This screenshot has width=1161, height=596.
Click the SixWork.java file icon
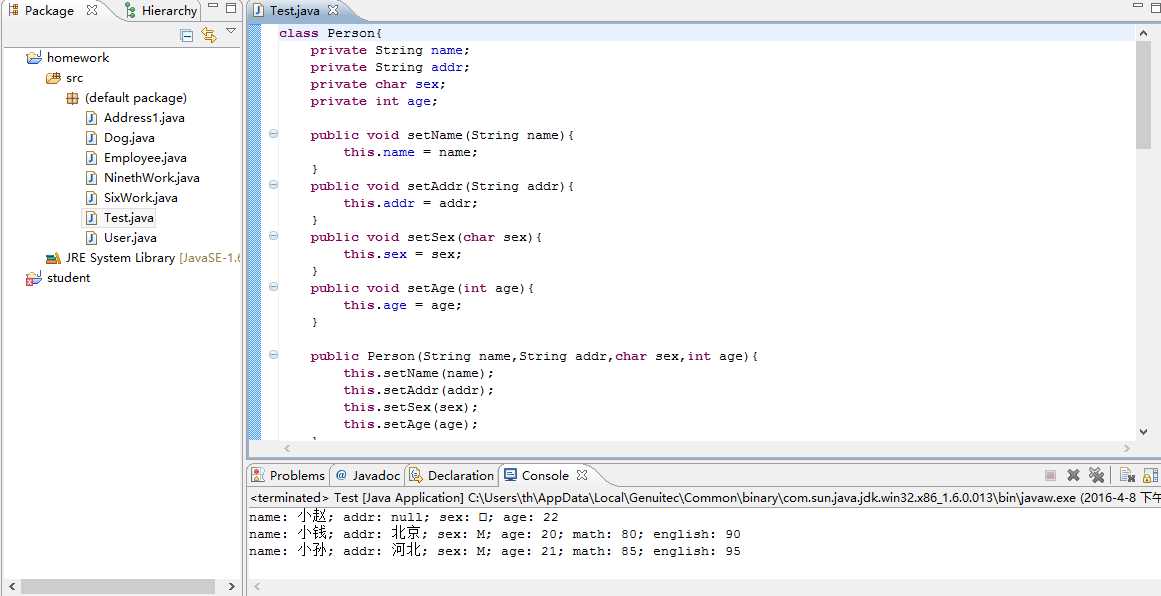click(91, 198)
